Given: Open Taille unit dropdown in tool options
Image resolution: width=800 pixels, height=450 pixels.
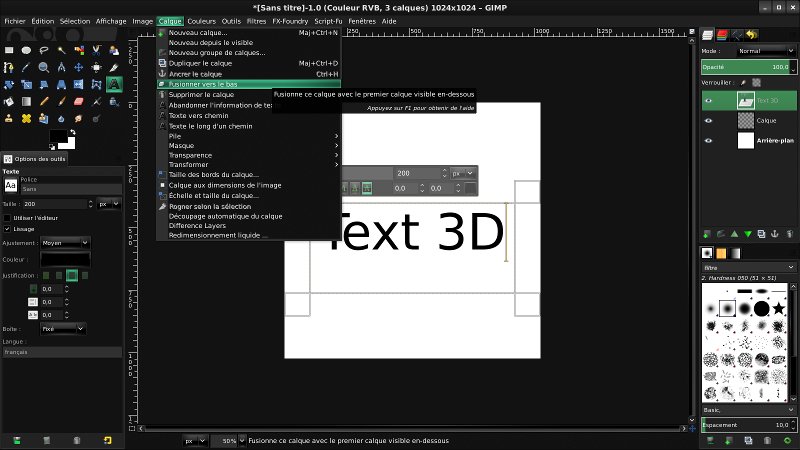Looking at the screenshot, I should click(109, 204).
